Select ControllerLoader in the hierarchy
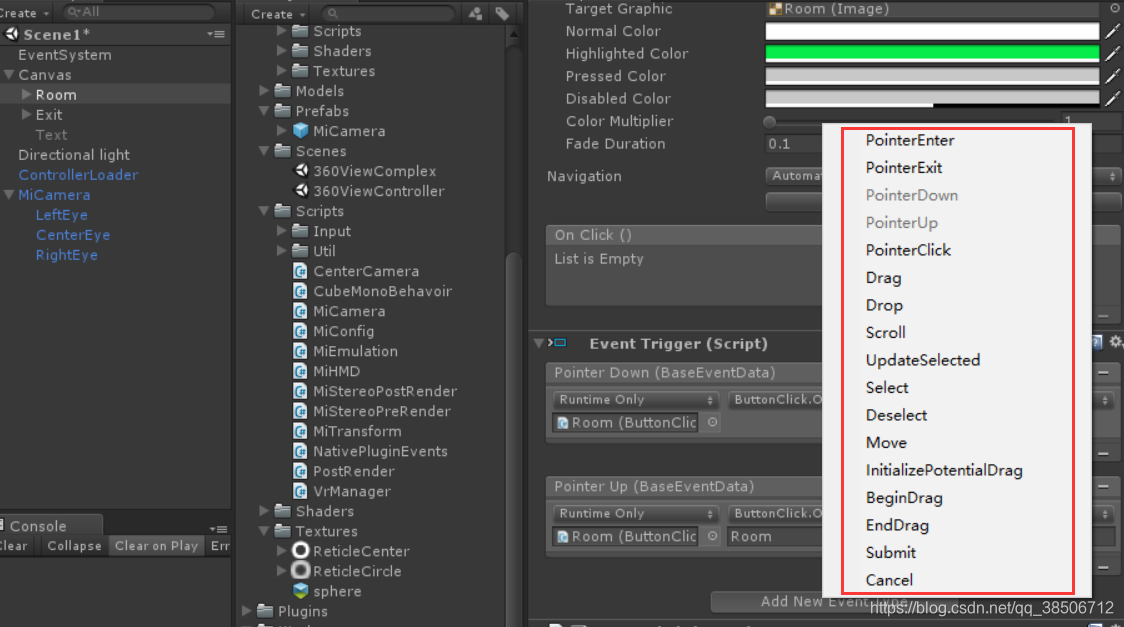The width and height of the screenshot is (1124, 627). coord(78,175)
